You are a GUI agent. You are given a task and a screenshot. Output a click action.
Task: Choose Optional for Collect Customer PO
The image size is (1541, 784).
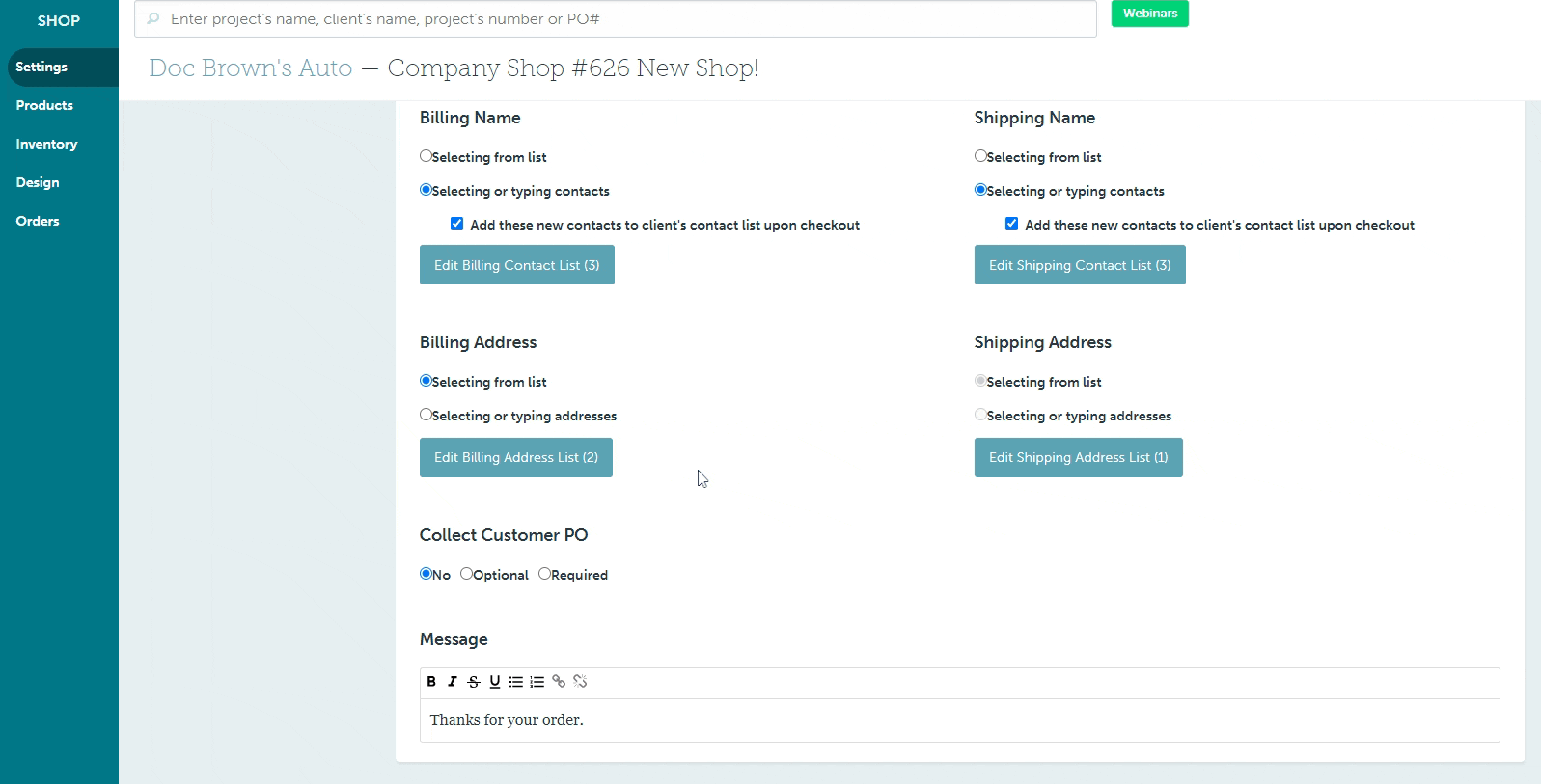click(x=467, y=574)
